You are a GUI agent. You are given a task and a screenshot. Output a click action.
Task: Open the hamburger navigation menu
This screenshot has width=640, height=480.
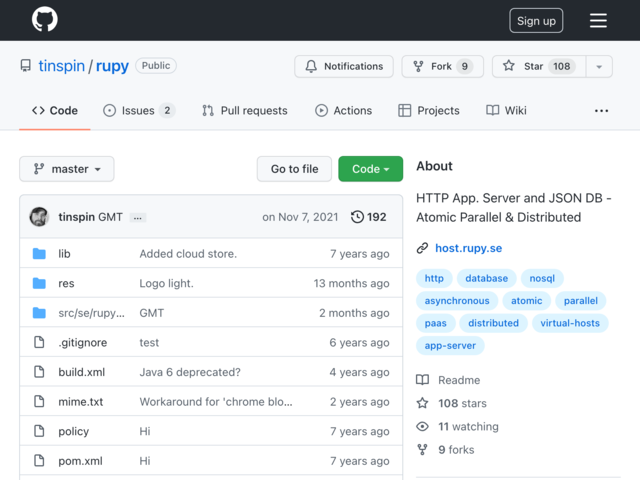[598, 20]
